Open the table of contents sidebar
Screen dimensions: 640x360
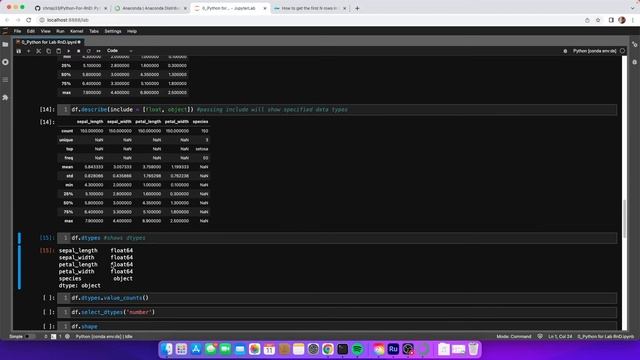click(x=5, y=80)
